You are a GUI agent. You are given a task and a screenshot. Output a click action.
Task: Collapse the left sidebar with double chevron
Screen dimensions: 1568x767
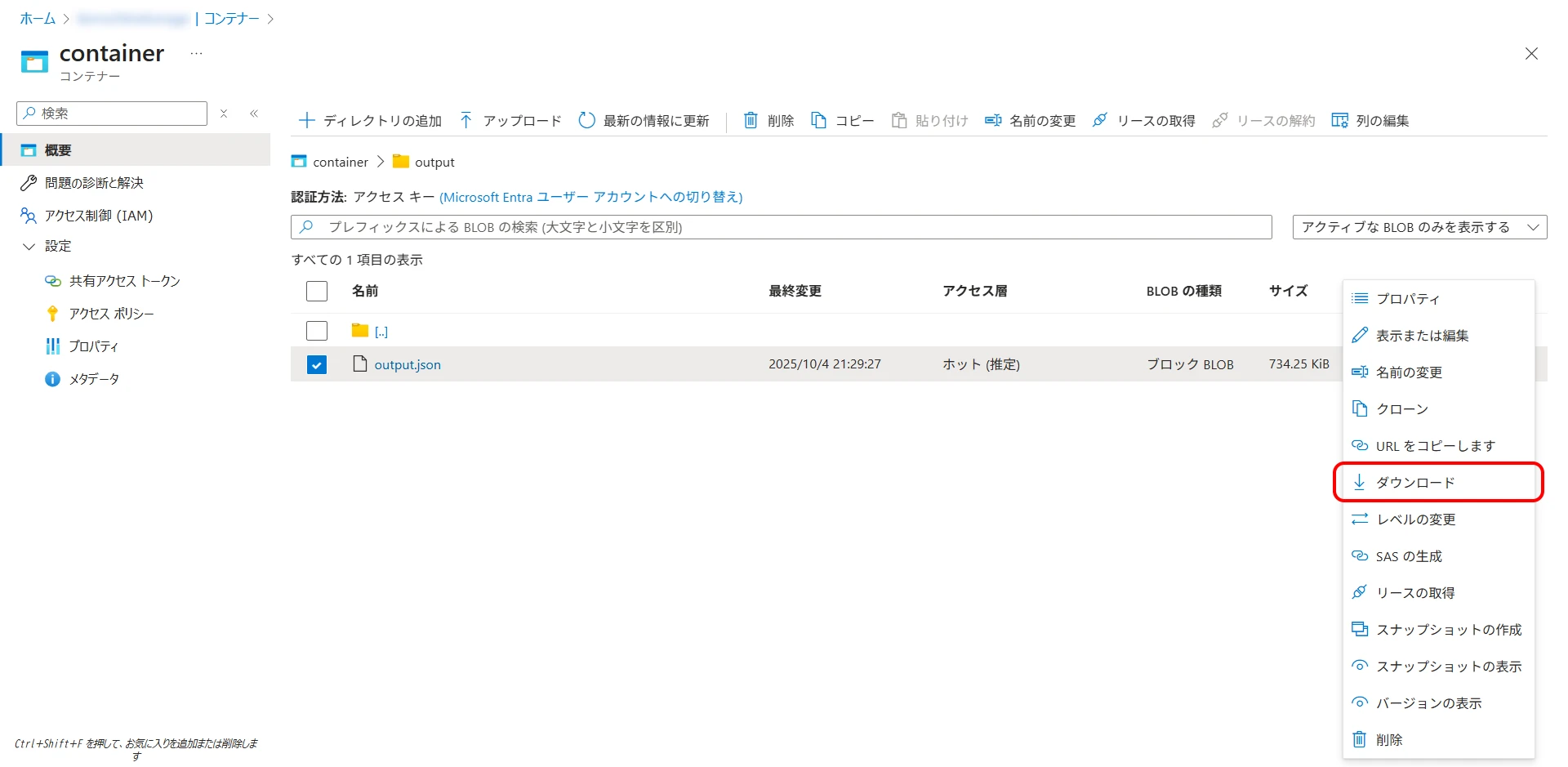pos(254,114)
